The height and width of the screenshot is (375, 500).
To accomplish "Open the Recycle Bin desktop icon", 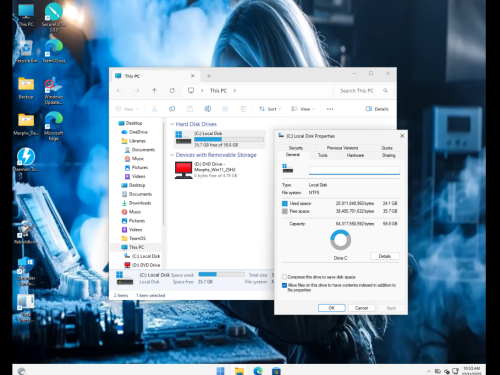I will tap(26, 52).
